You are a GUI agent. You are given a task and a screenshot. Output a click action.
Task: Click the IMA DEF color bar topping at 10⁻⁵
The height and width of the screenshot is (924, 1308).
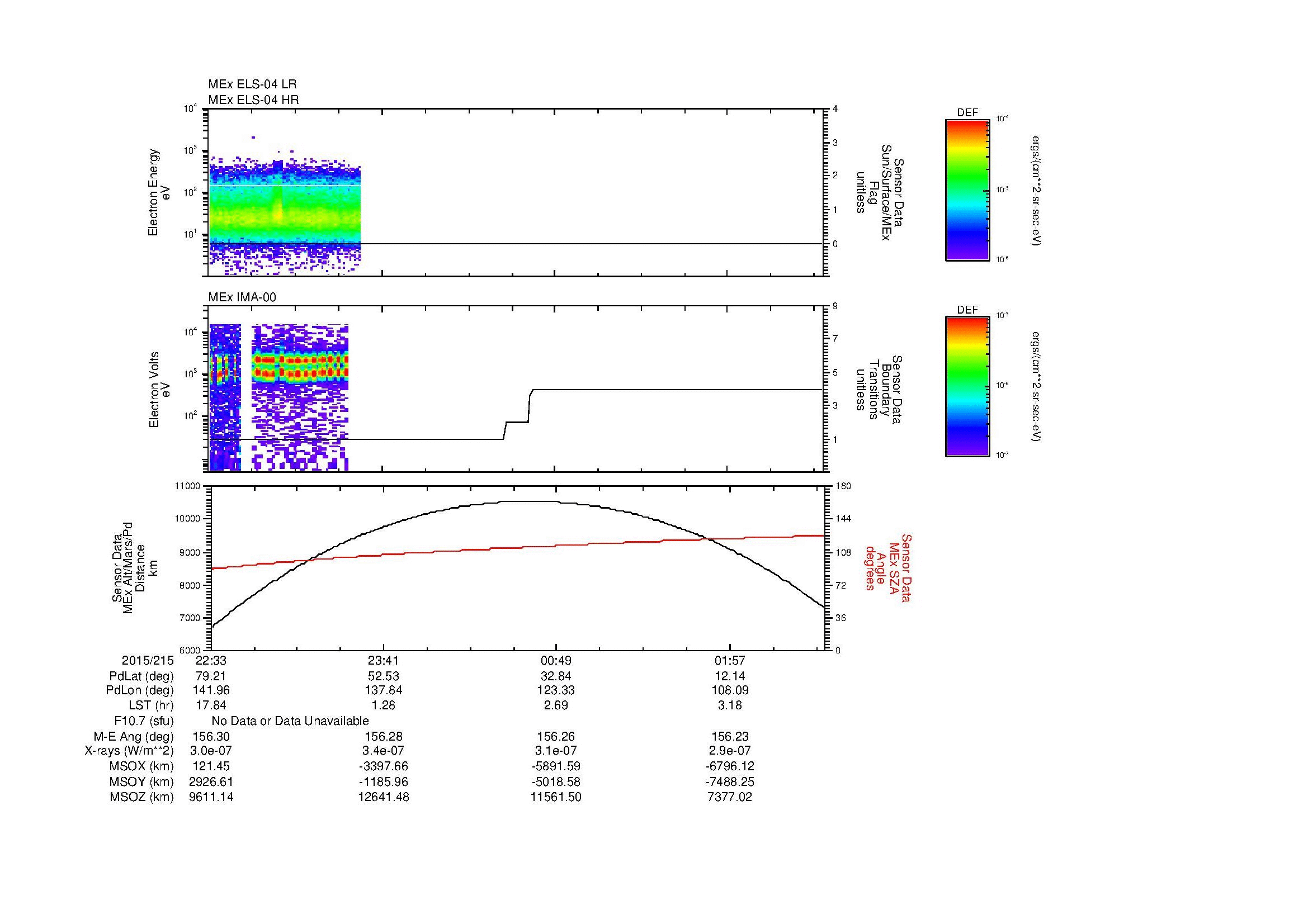tap(967, 387)
